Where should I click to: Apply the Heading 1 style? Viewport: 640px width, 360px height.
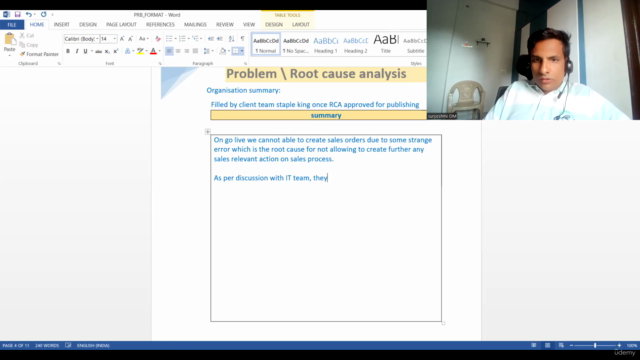point(326,44)
